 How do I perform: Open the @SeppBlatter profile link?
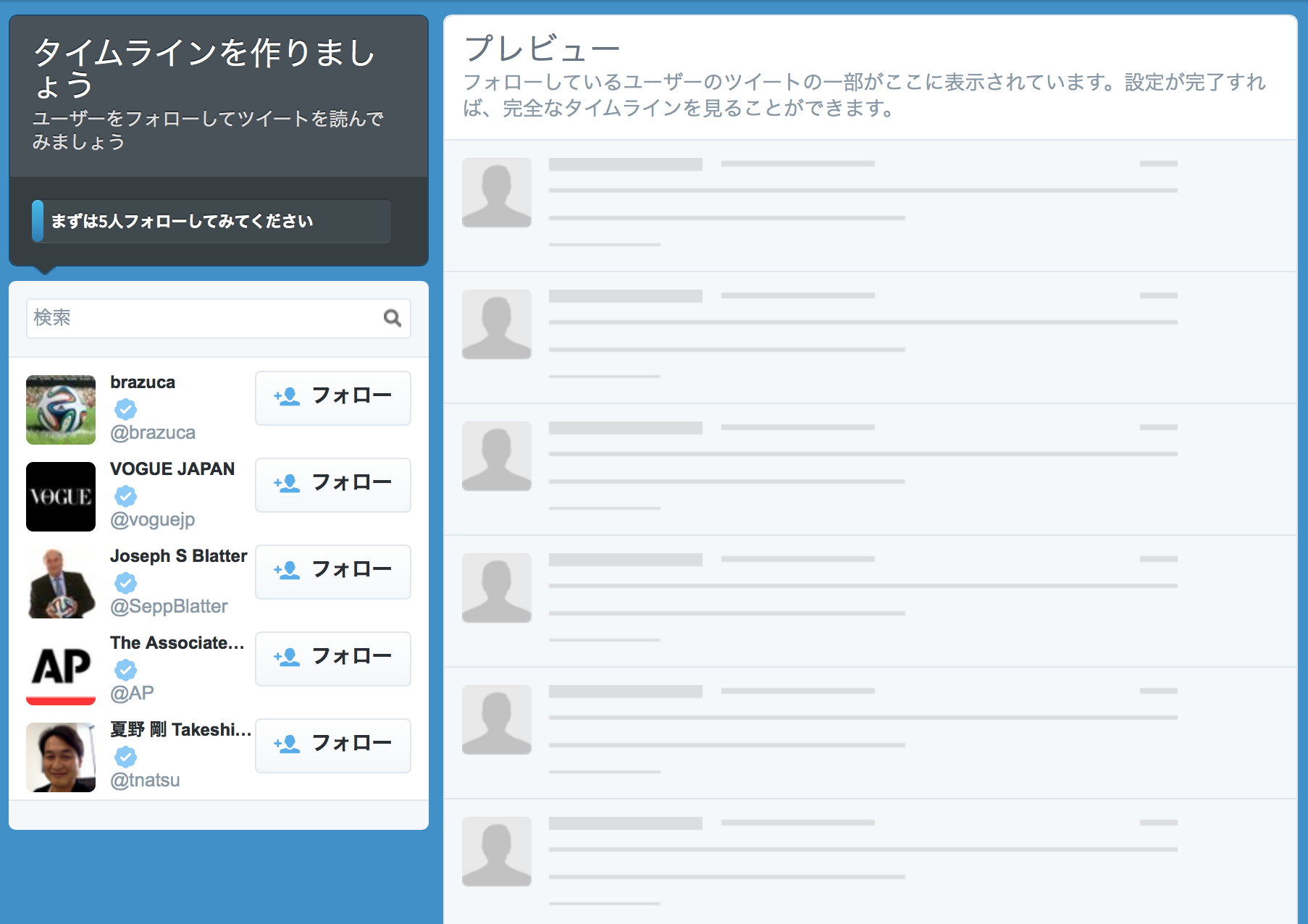click(x=169, y=606)
